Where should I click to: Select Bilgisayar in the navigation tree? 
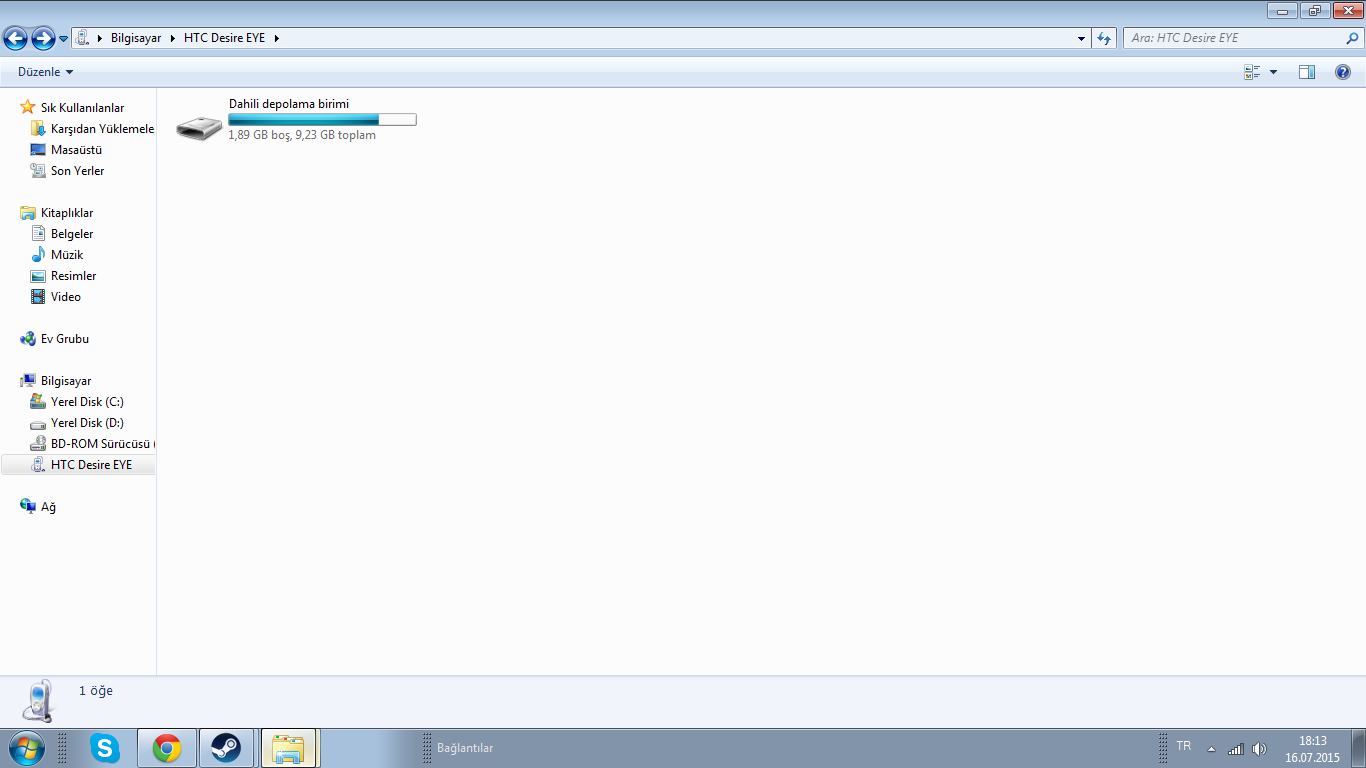[66, 381]
